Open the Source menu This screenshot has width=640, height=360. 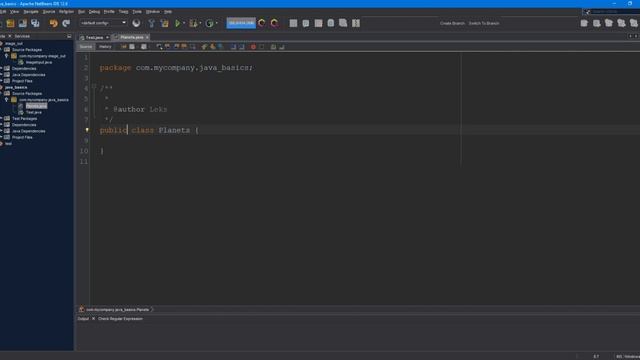pos(49,11)
